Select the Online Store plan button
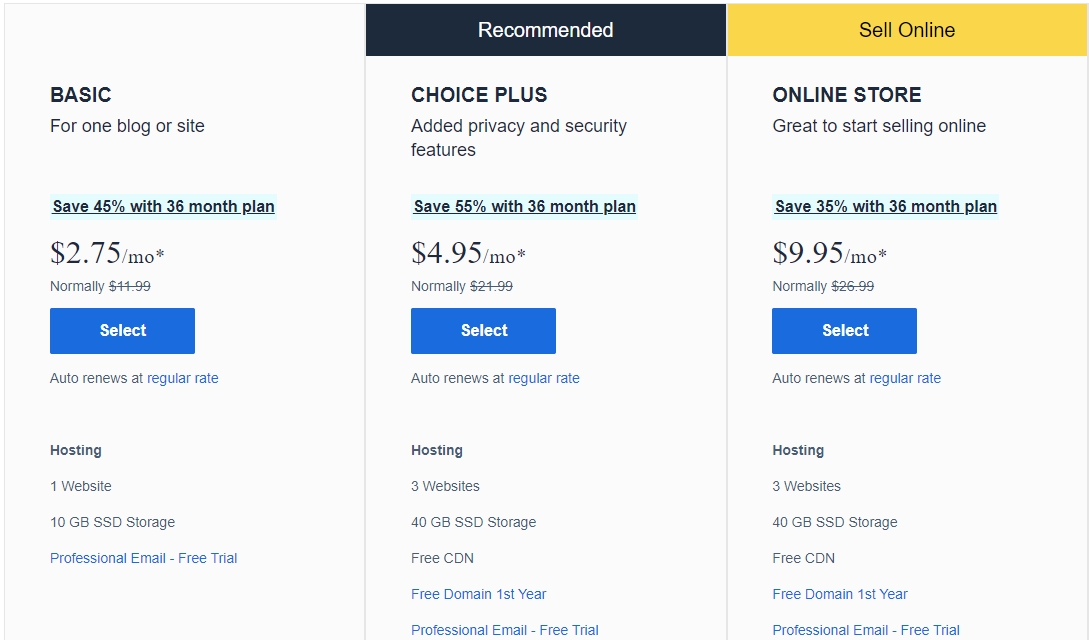Screen dimensions: 1089x640 coord(845,330)
